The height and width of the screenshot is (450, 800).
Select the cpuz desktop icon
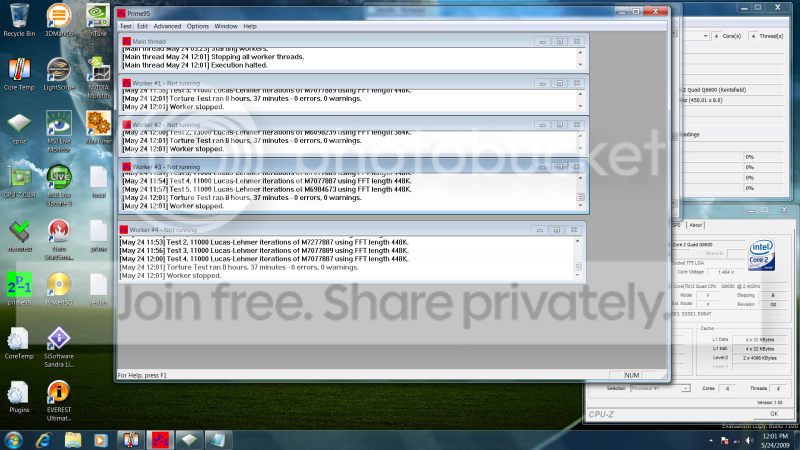coord(19,128)
